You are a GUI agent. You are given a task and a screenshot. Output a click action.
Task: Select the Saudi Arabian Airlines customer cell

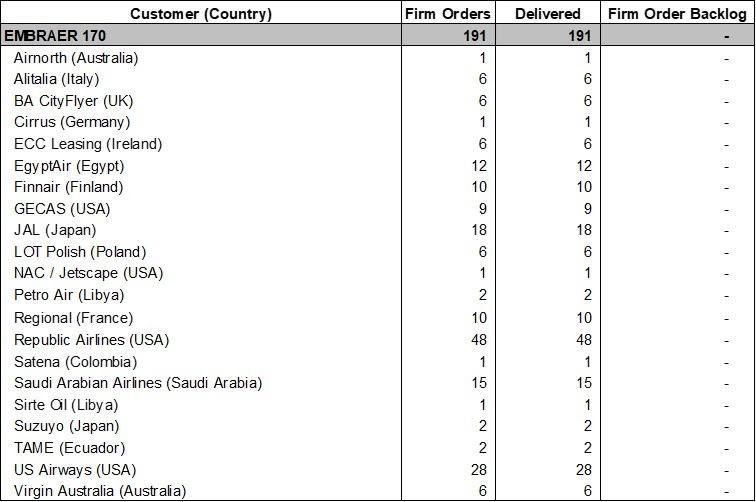(137, 383)
